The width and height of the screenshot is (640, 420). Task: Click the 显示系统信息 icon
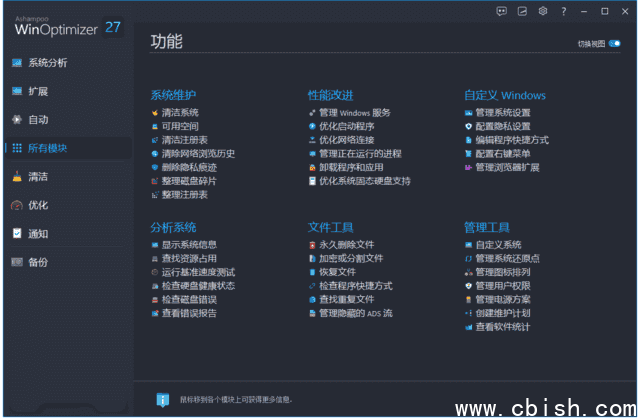(155, 245)
